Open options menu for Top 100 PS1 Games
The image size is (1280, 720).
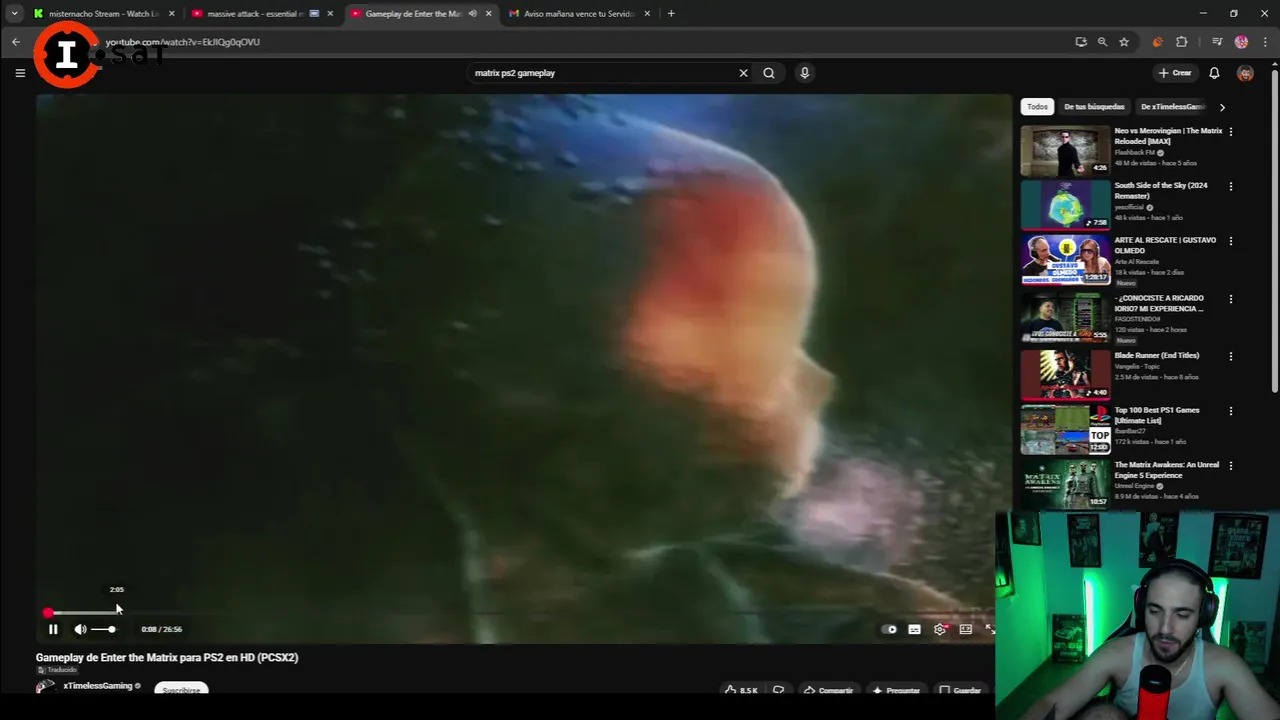pos(1231,411)
